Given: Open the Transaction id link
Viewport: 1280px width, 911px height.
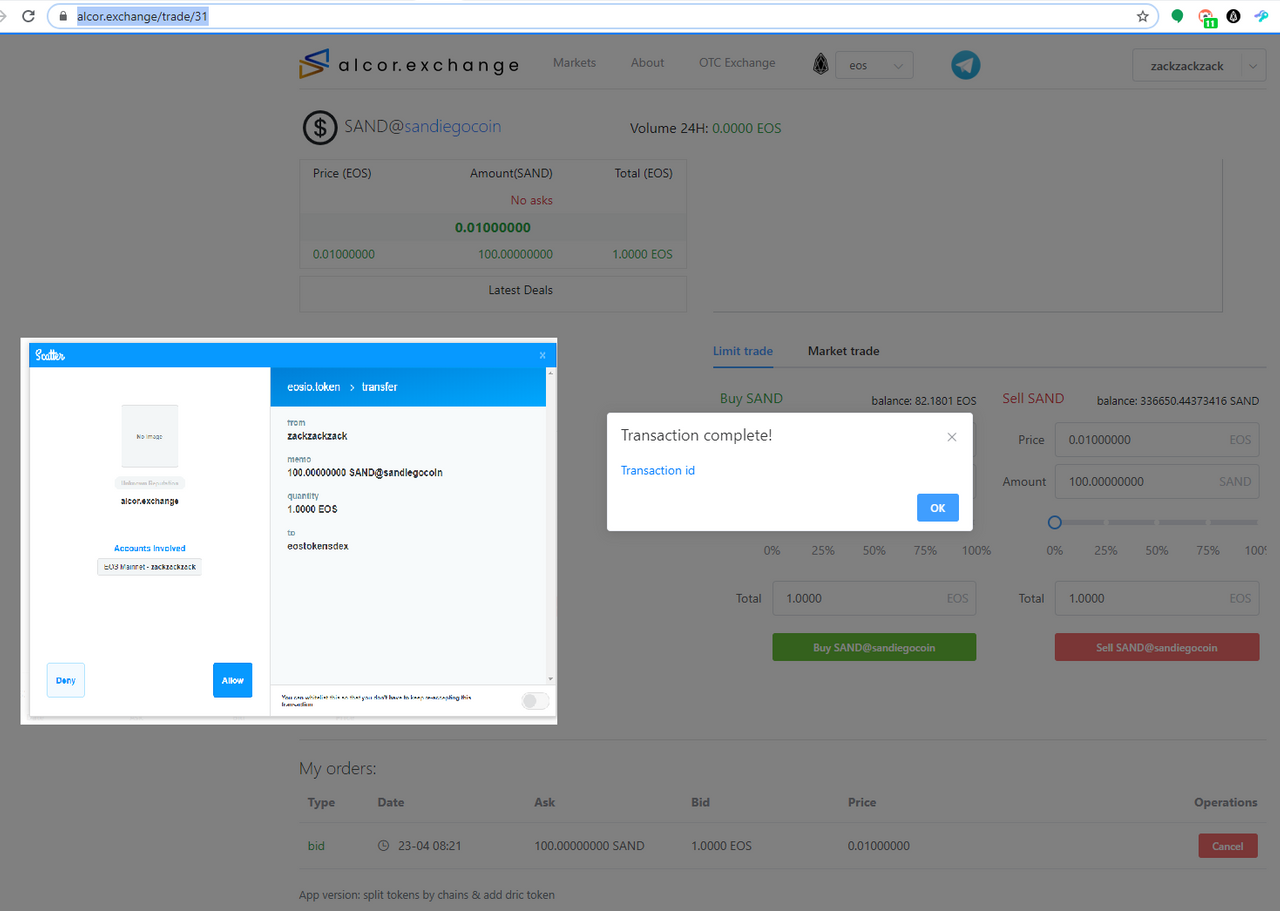Looking at the screenshot, I should pyautogui.click(x=658, y=470).
